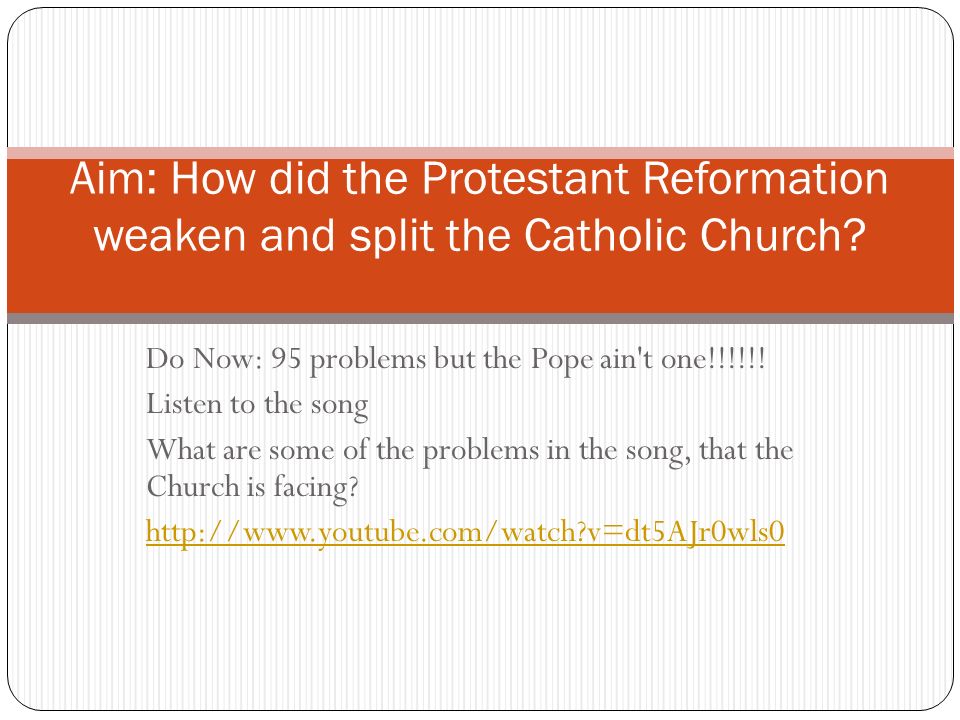The width and height of the screenshot is (960, 720).
Task: Select the number "95" in the Do Now line
Action: tap(286, 359)
